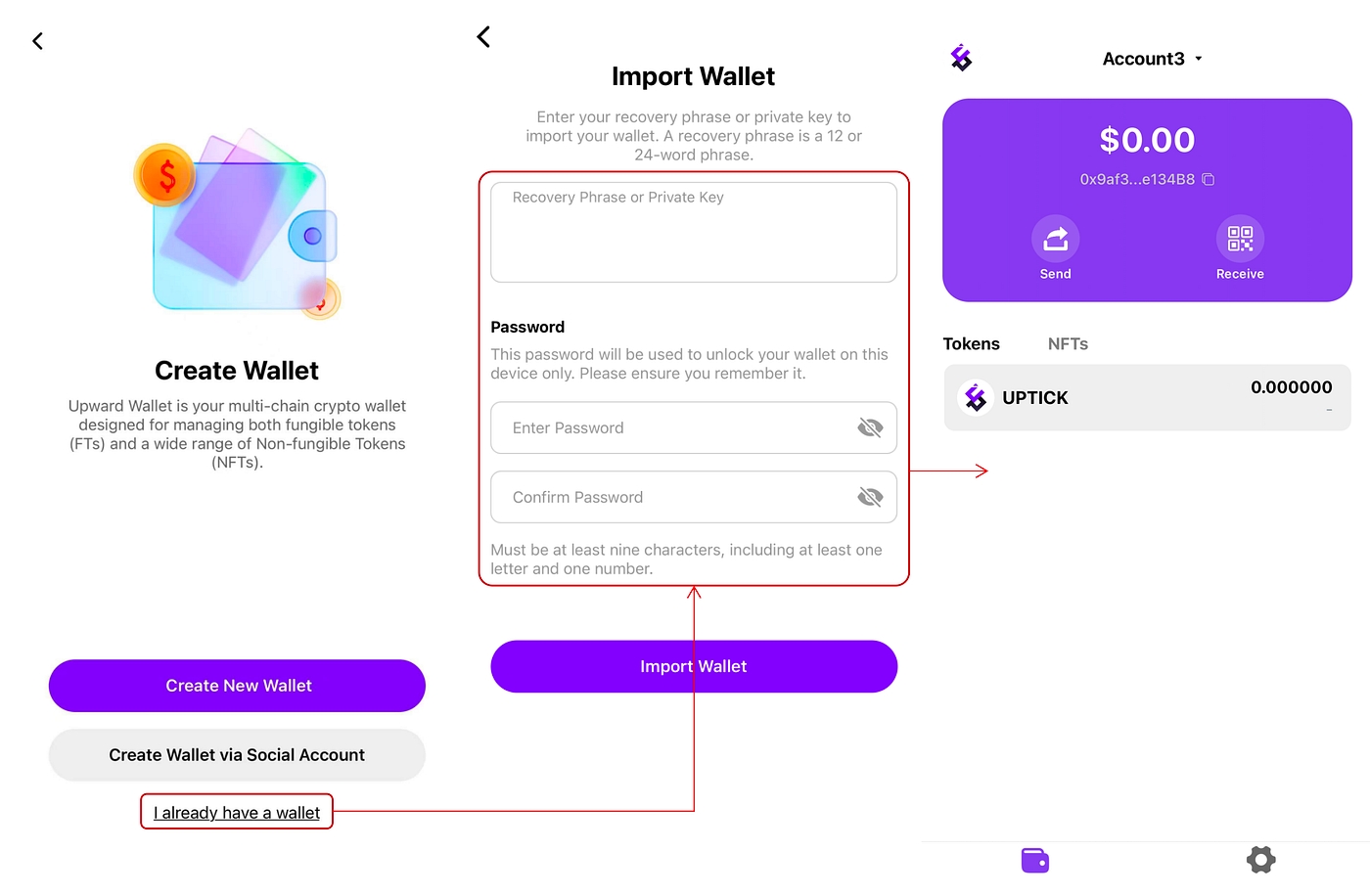Viewport: 1370px width, 896px height.
Task: Toggle visibility of Confirm Password field
Action: pyautogui.click(x=870, y=497)
